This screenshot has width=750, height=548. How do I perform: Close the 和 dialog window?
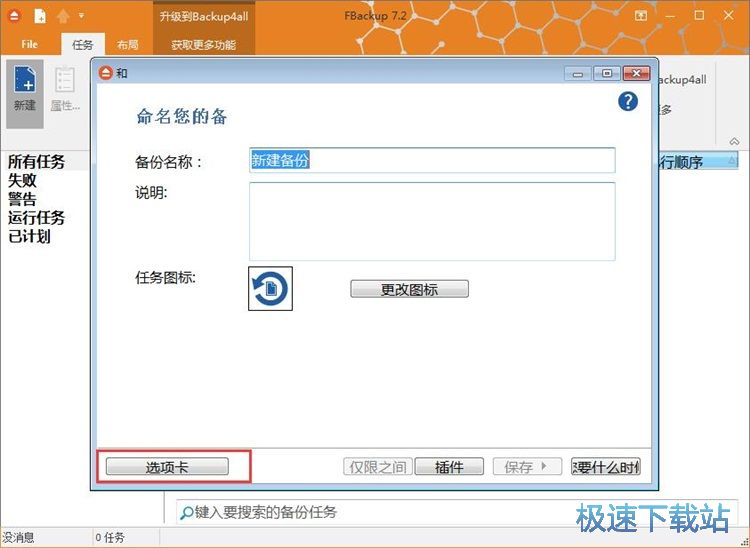[637, 74]
